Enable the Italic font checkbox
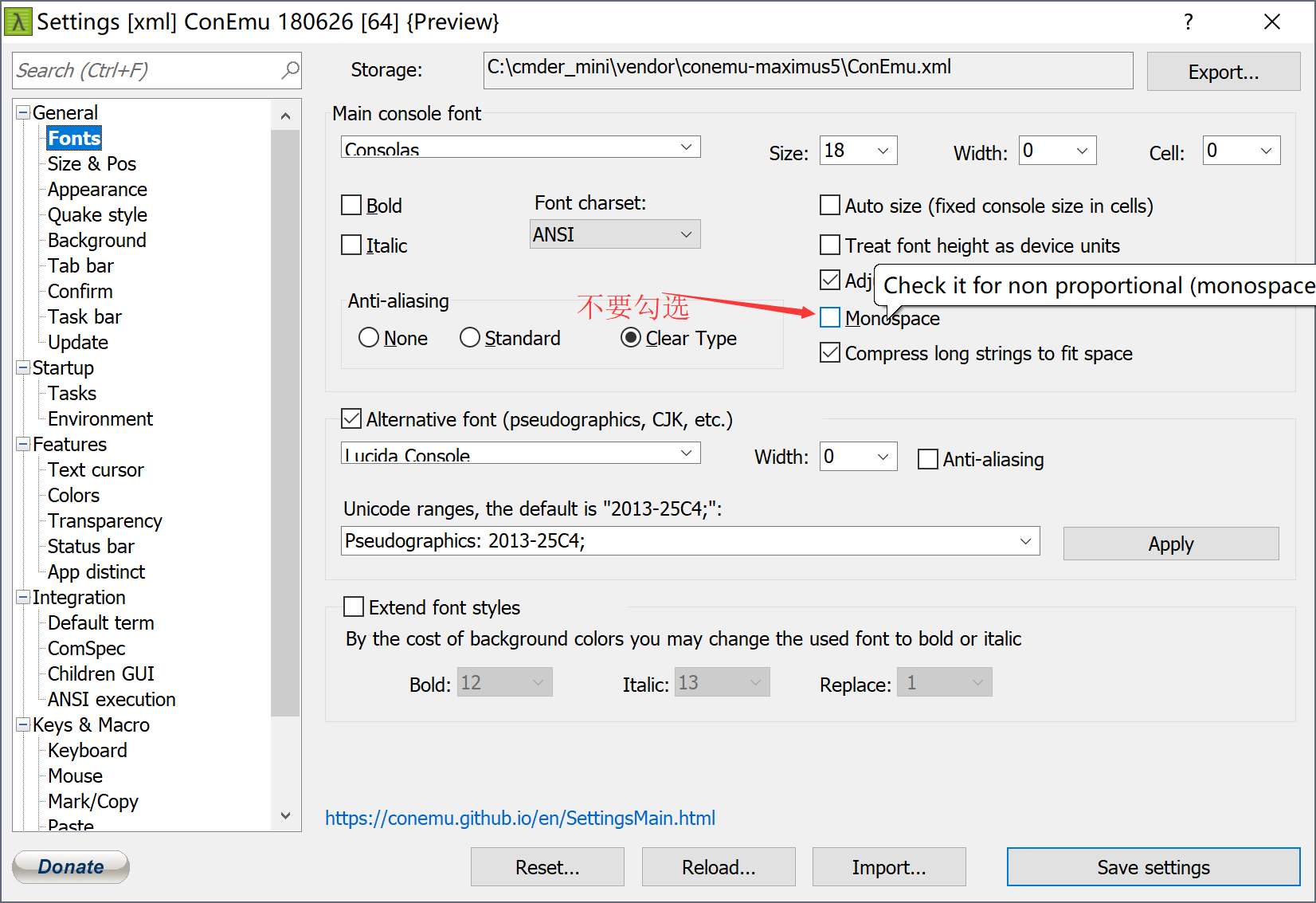The height and width of the screenshot is (903, 1316). pos(351,245)
